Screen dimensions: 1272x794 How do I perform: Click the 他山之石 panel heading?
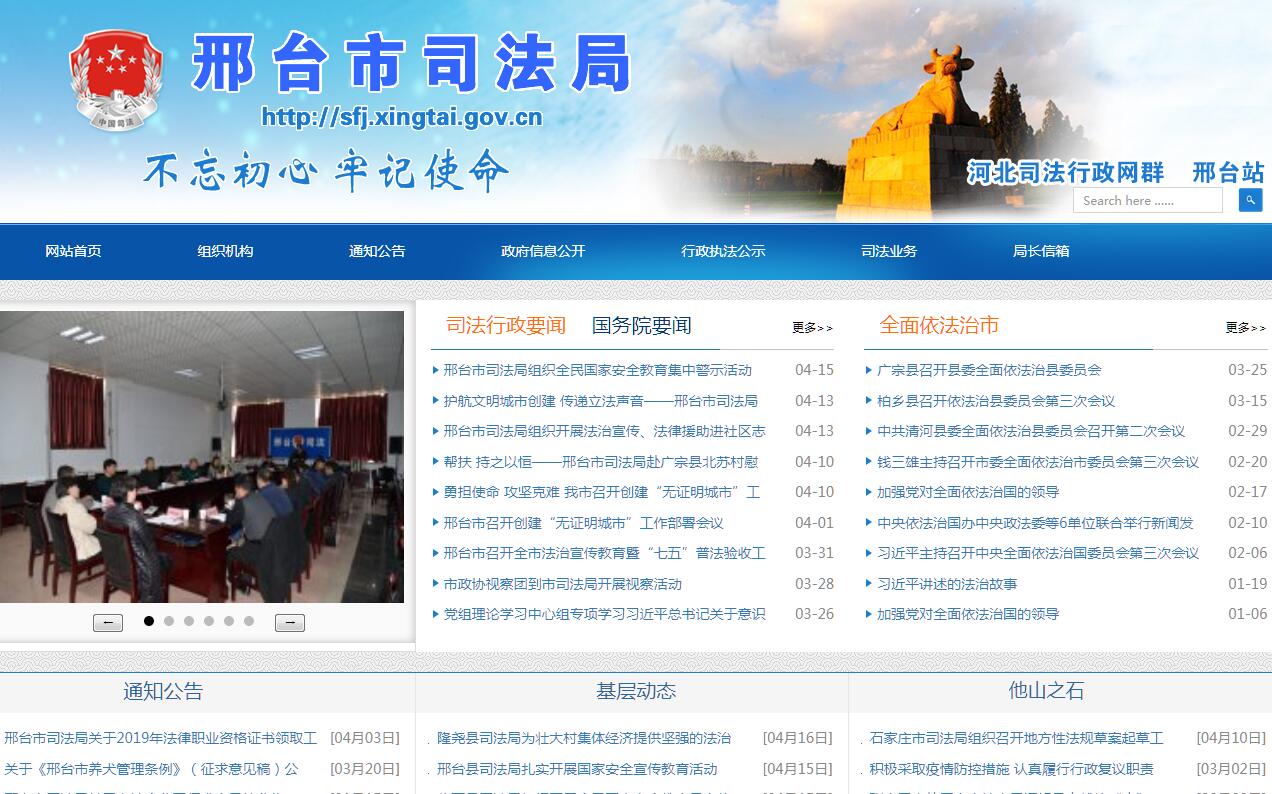(x=1046, y=691)
